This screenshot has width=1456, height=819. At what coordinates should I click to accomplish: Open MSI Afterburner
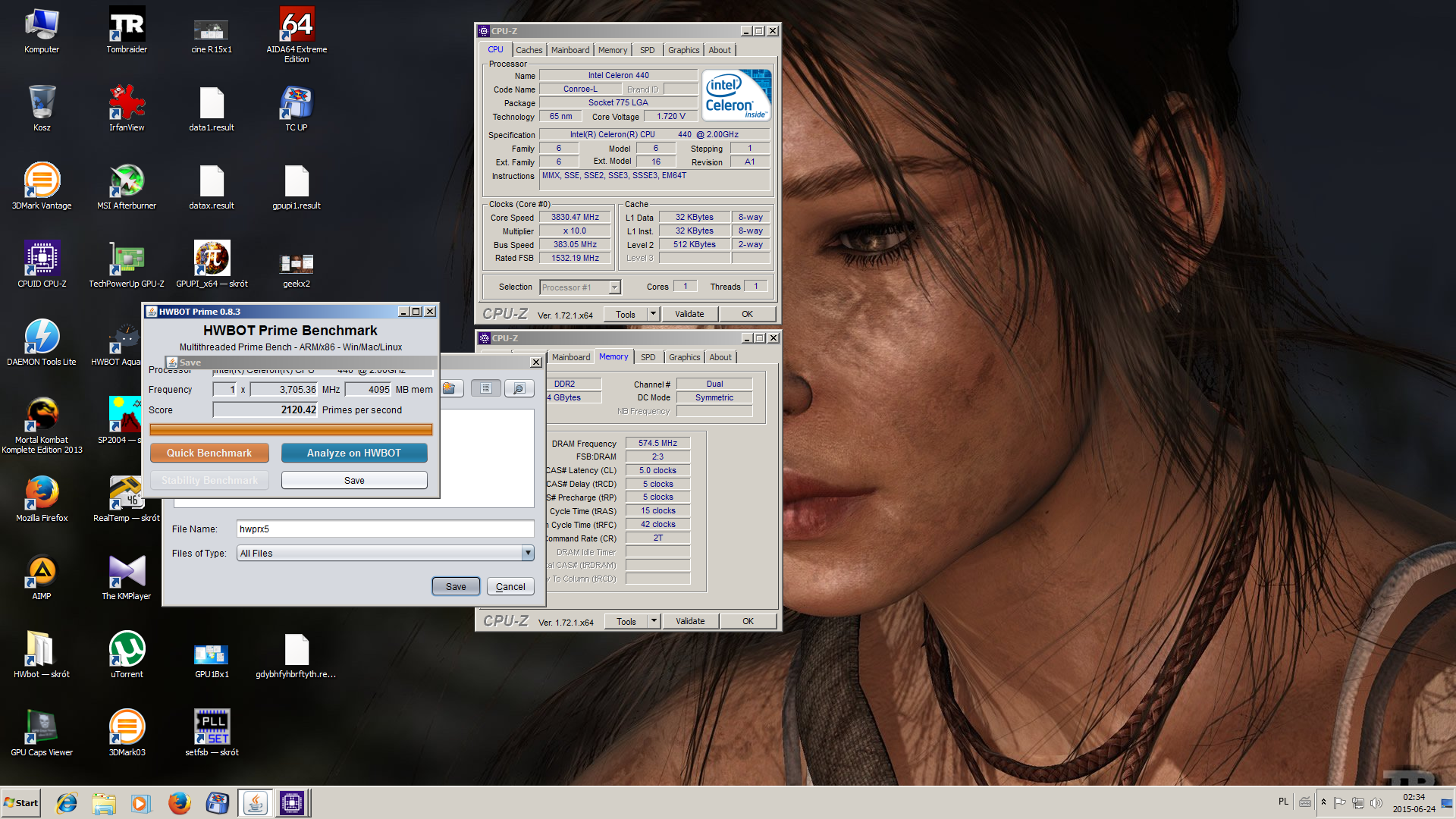[x=127, y=187]
